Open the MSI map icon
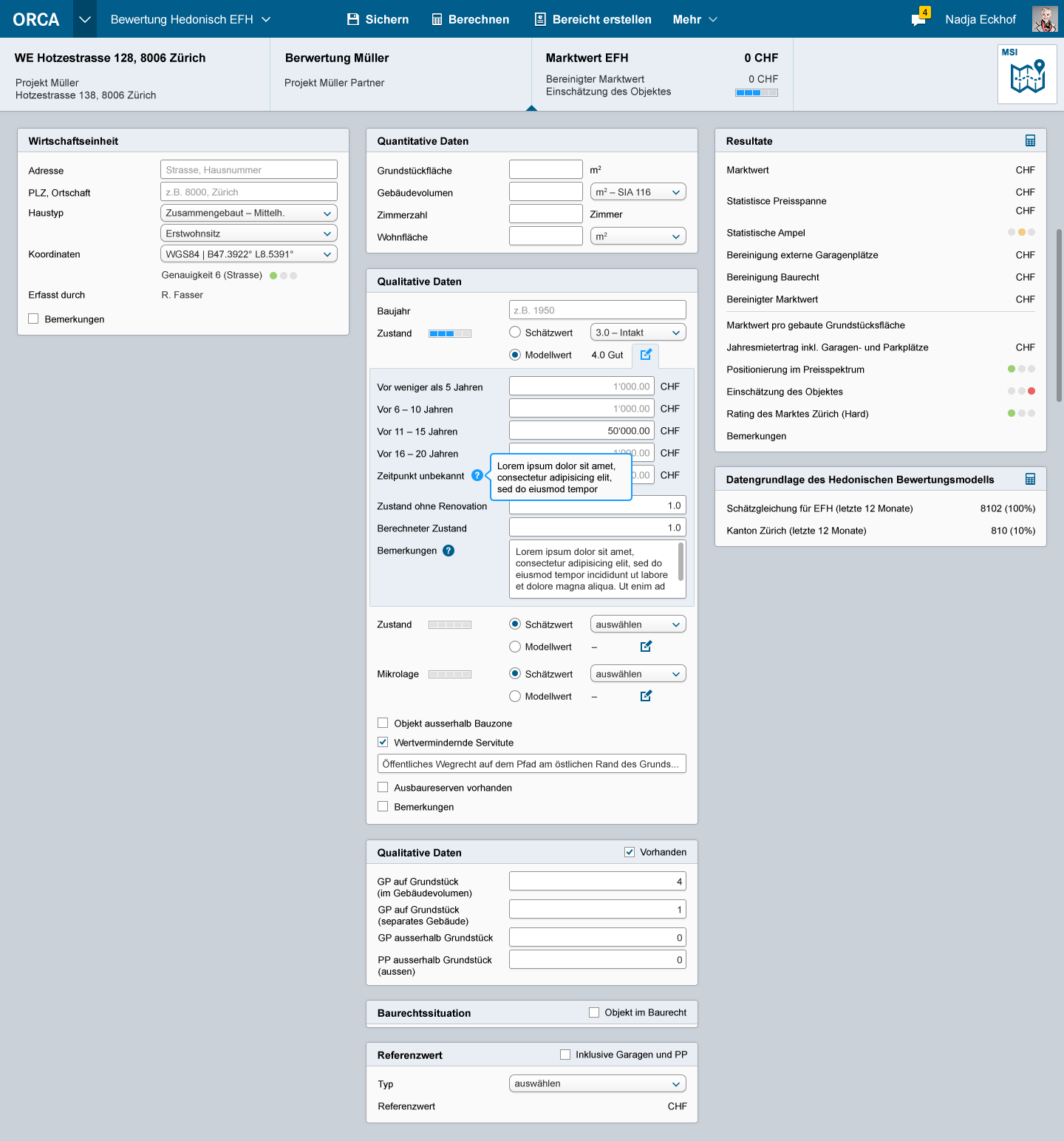1064x1141 pixels. coord(1027,74)
